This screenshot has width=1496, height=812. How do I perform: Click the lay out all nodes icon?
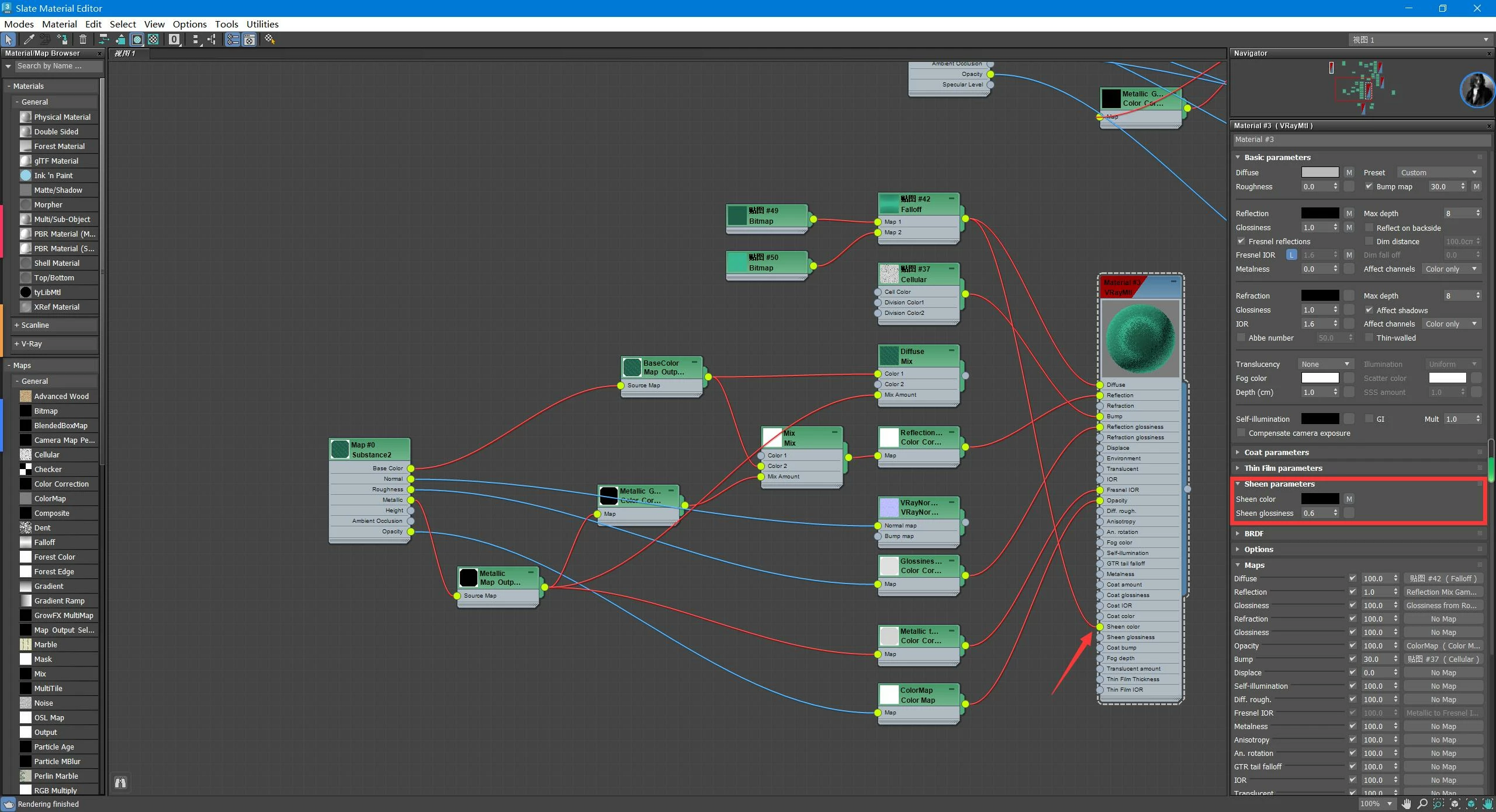point(195,39)
